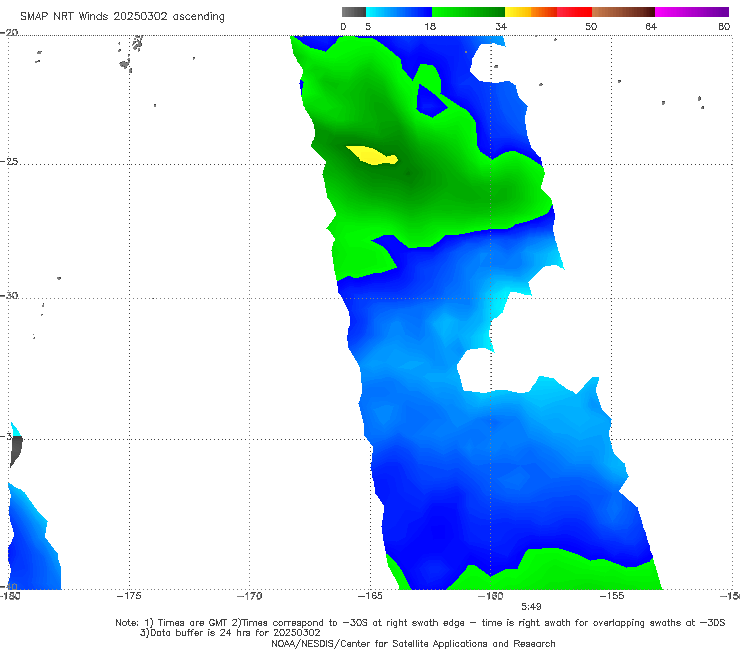
Task: Click the small blue pocket inside the green wind area
Action: (431, 101)
